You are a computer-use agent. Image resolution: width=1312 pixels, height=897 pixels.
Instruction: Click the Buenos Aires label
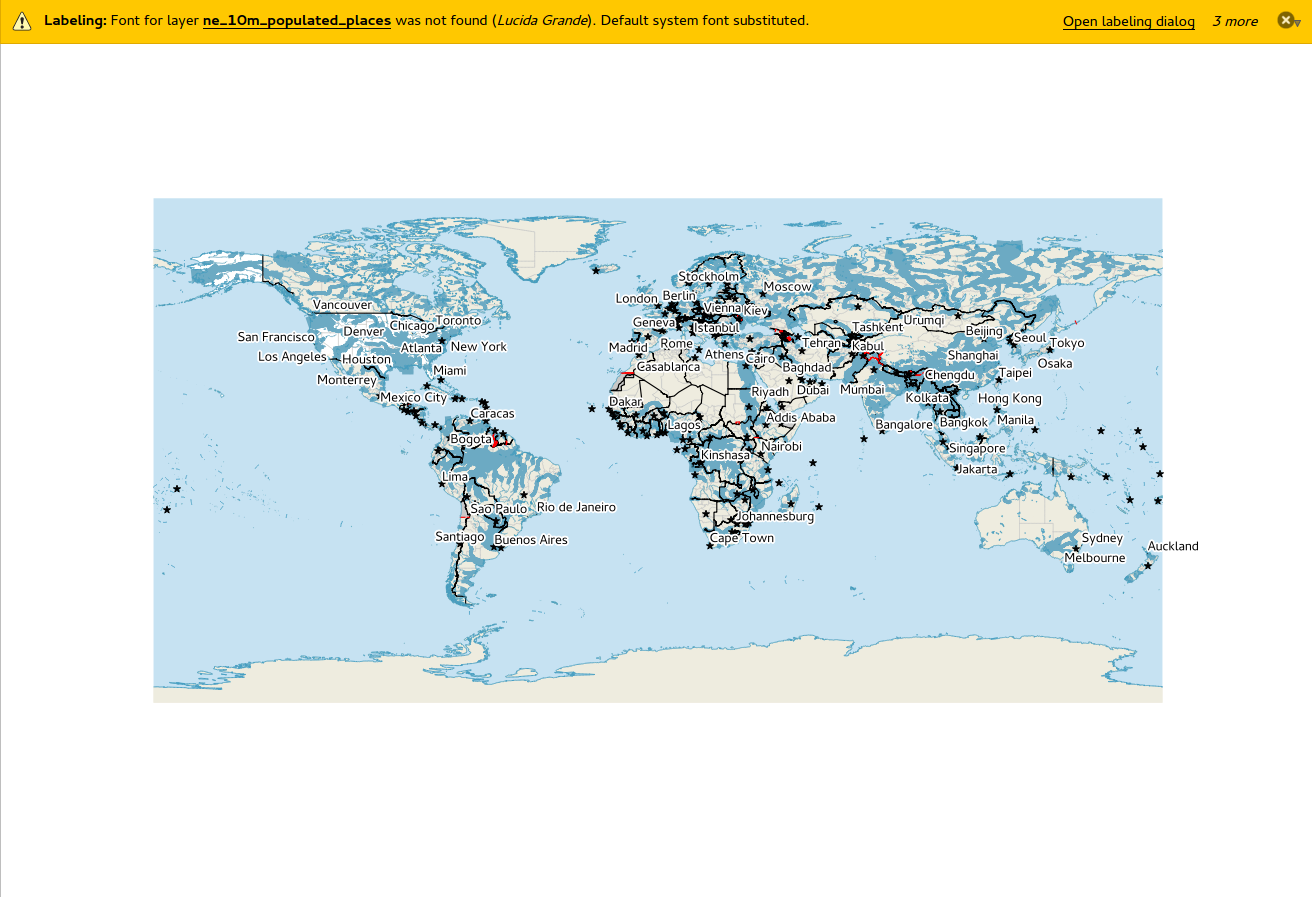click(531, 541)
